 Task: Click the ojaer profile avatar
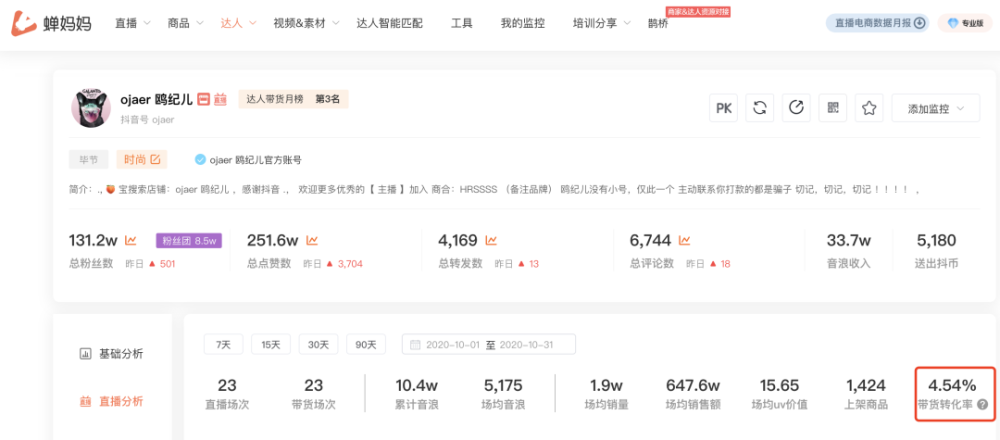pyautogui.click(x=91, y=108)
